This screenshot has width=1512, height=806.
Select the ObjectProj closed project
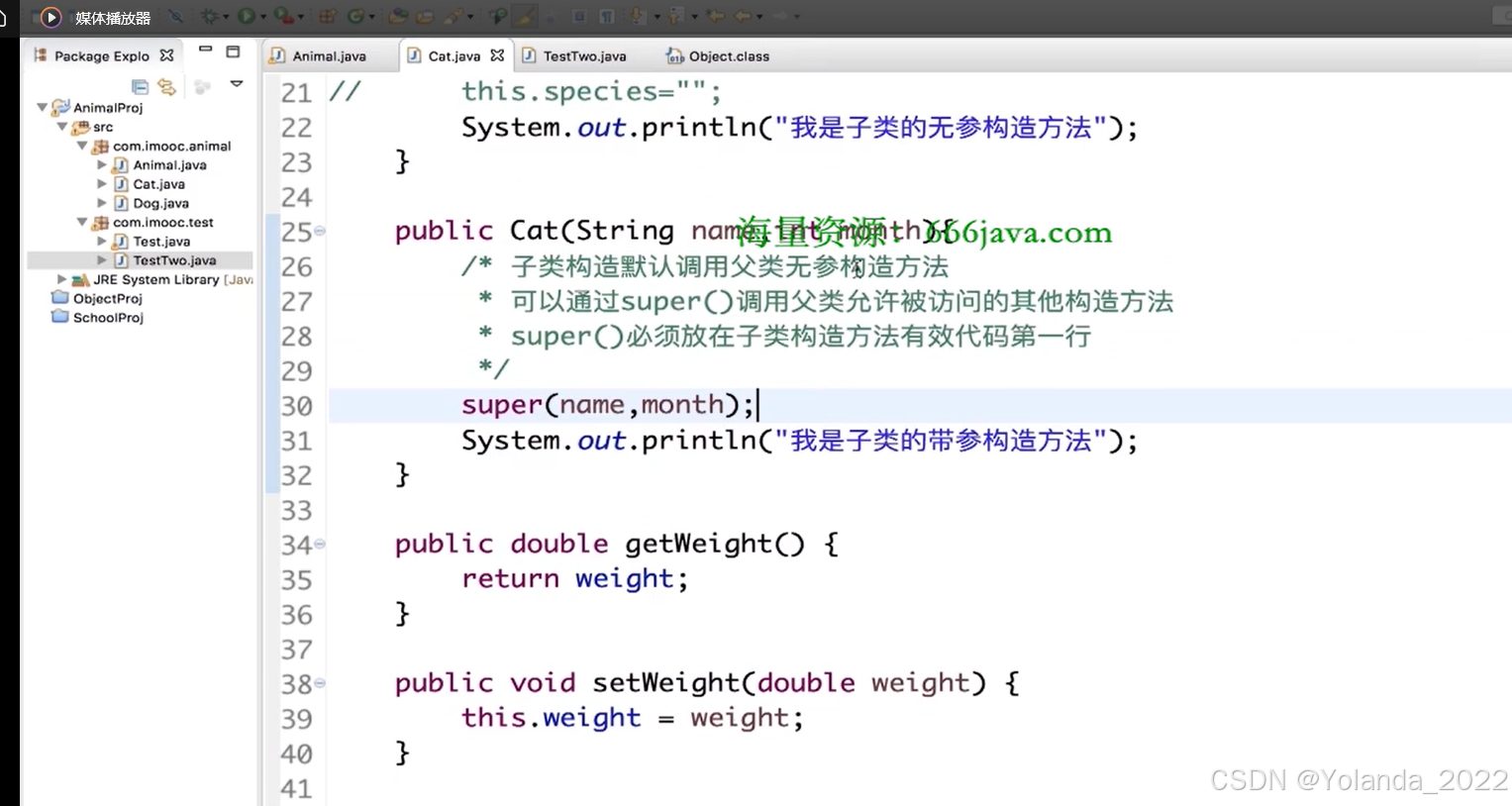pos(107,298)
